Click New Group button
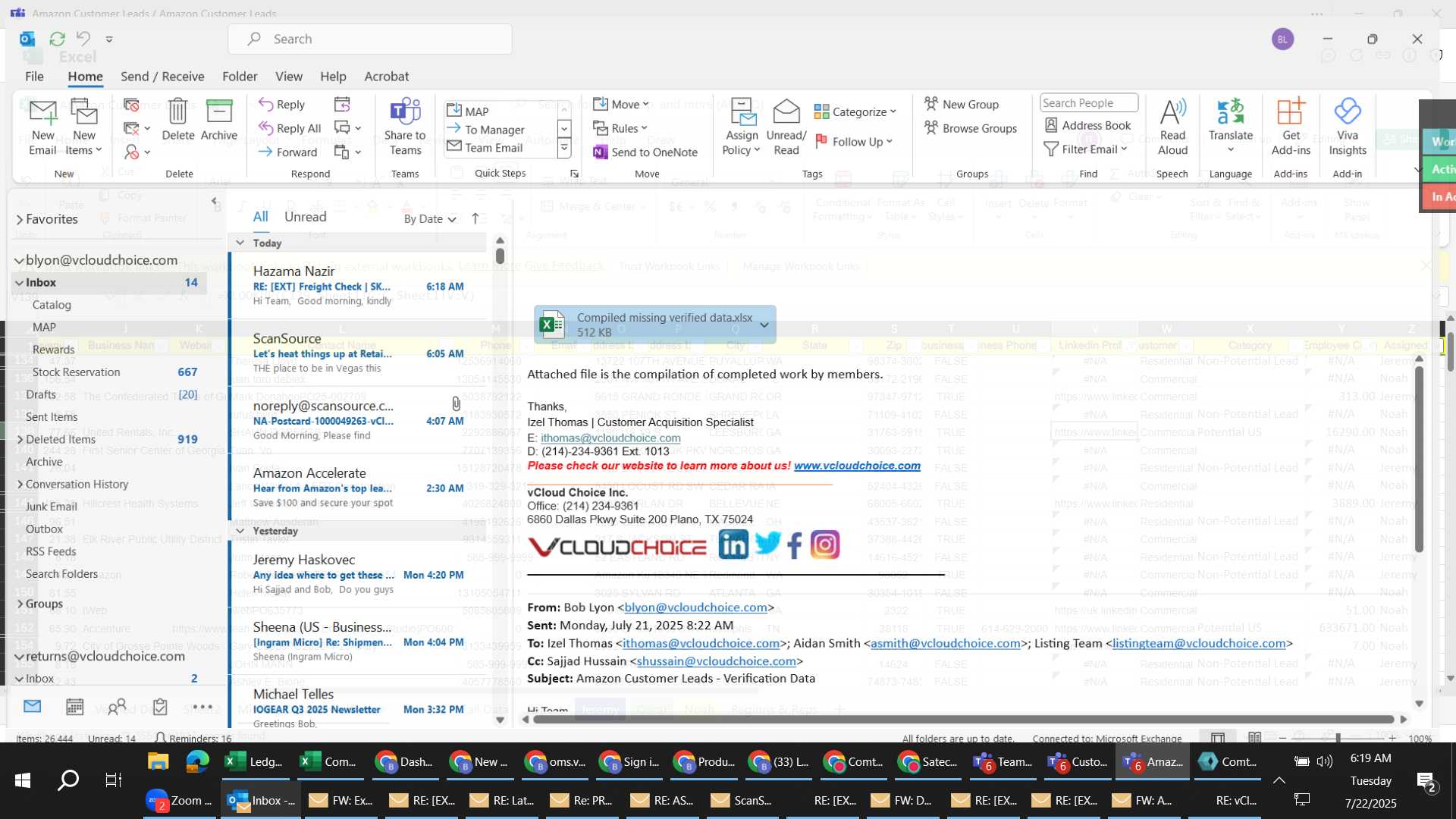The width and height of the screenshot is (1456, 819). click(x=962, y=105)
